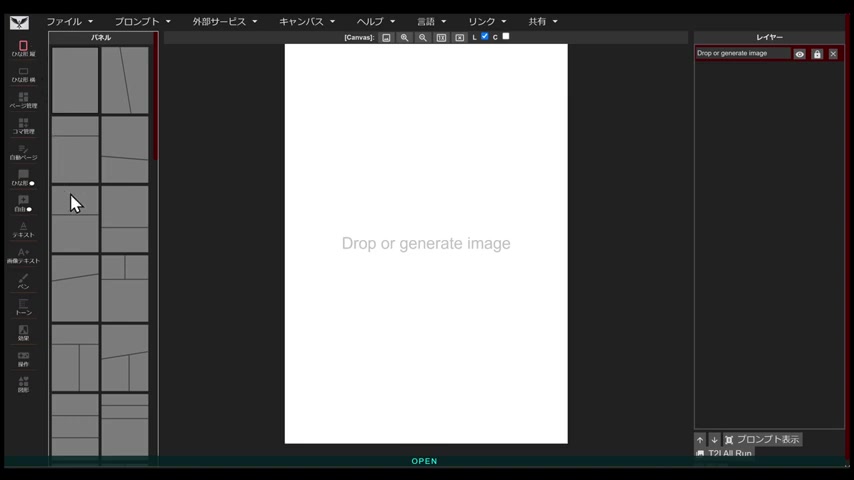Open the ヘルプ menu
The height and width of the screenshot is (480, 854).
[x=375, y=21]
